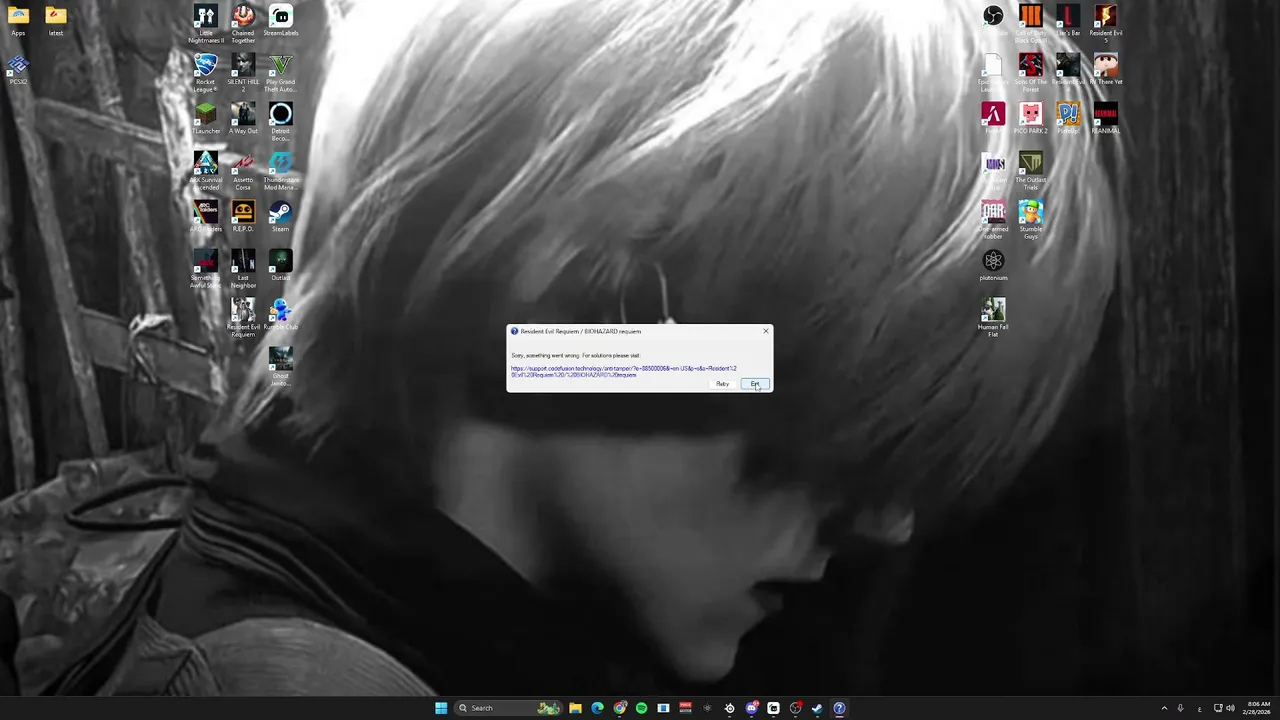1280x720 pixels.
Task: Click the Exit button in the error dialog
Action: click(755, 384)
